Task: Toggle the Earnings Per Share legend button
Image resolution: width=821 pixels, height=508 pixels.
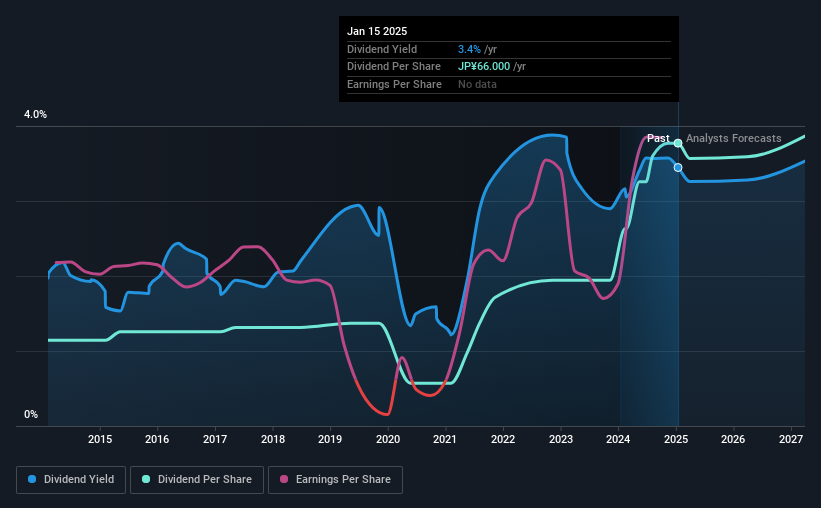Action: (x=336, y=480)
